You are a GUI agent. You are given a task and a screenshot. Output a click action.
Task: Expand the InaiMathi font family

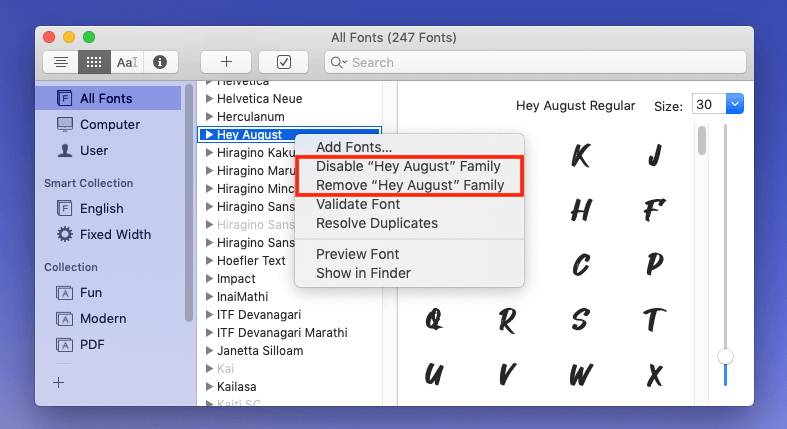(209, 297)
